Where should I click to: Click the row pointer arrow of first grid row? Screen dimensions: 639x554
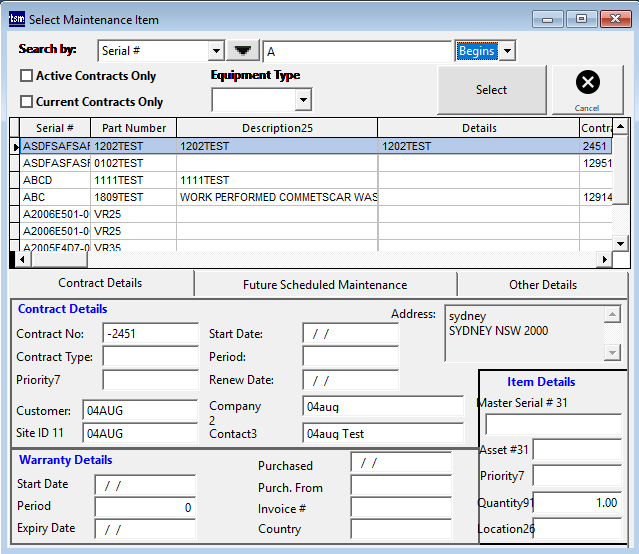(x=15, y=146)
